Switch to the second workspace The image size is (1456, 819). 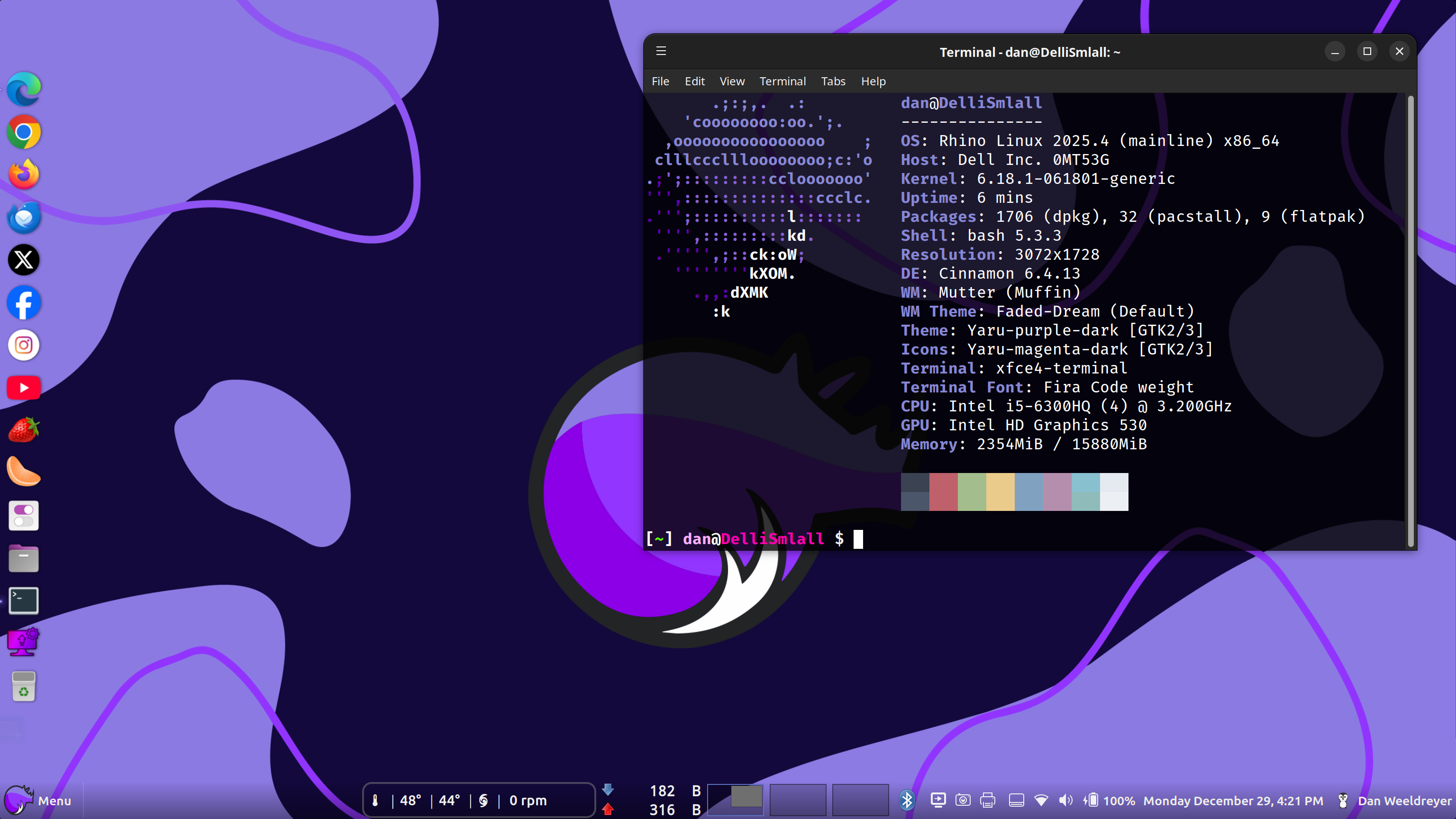[798, 799]
